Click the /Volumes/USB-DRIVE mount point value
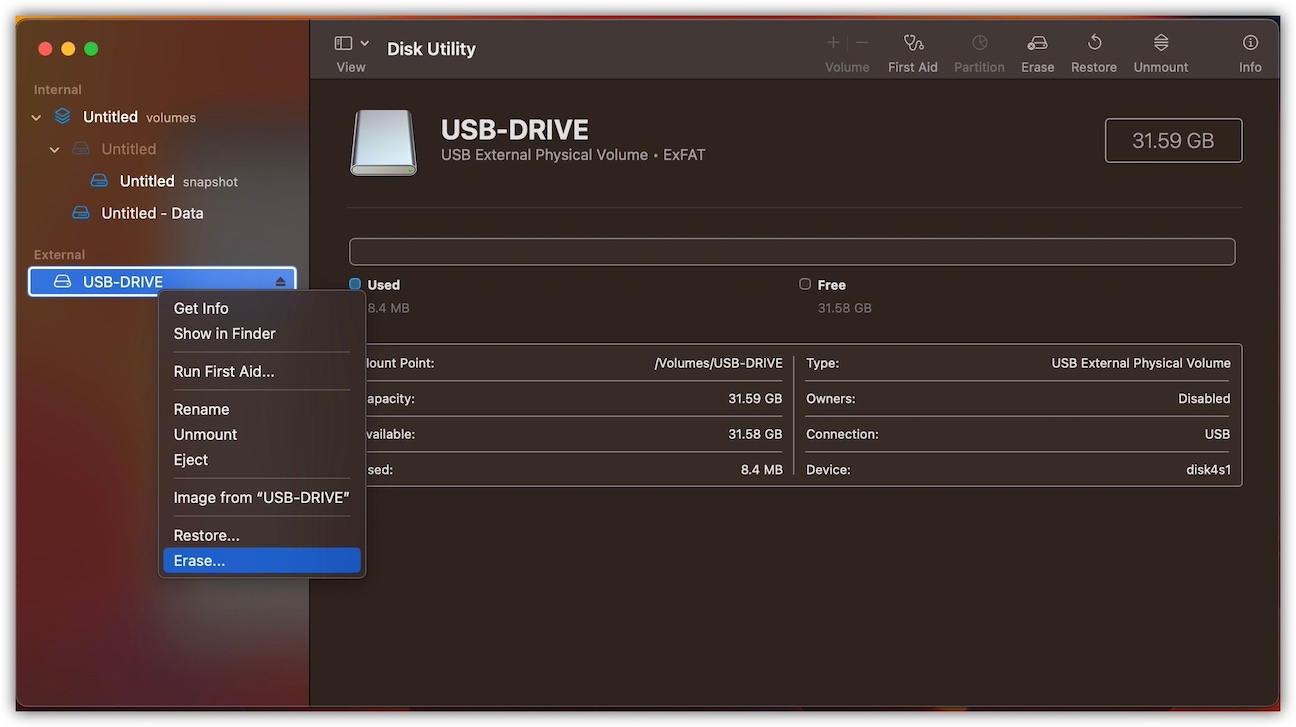Image resolution: width=1296 pixels, height=727 pixels. tap(718, 363)
